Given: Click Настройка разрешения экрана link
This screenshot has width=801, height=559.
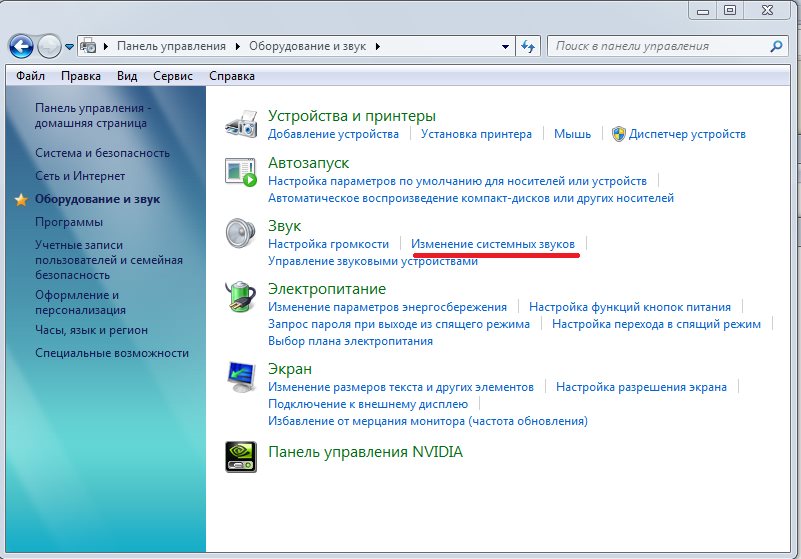Looking at the screenshot, I should (x=641, y=387).
